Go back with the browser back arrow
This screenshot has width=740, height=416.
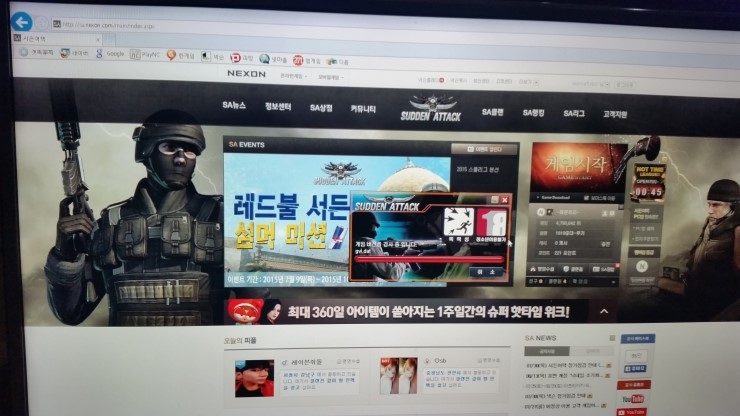pos(21,22)
